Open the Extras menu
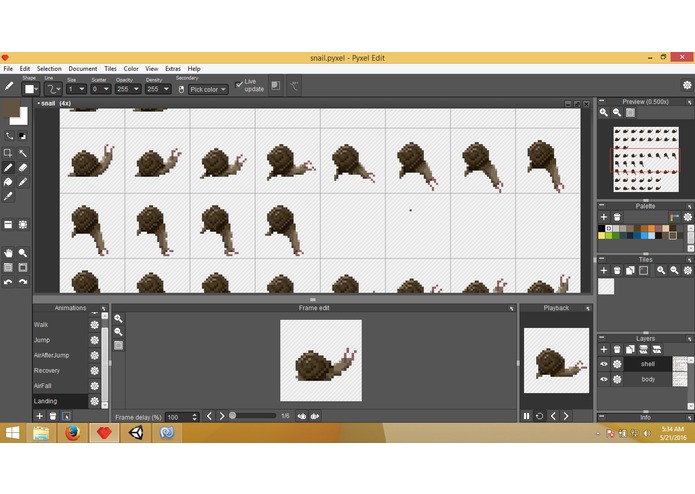Screen dimensions: 695x494 [x=173, y=69]
